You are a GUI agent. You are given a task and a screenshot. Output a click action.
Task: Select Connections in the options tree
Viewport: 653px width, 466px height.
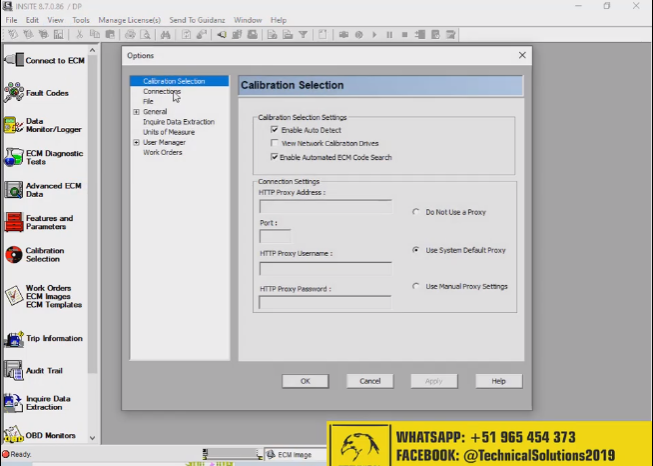pyautogui.click(x=161, y=91)
